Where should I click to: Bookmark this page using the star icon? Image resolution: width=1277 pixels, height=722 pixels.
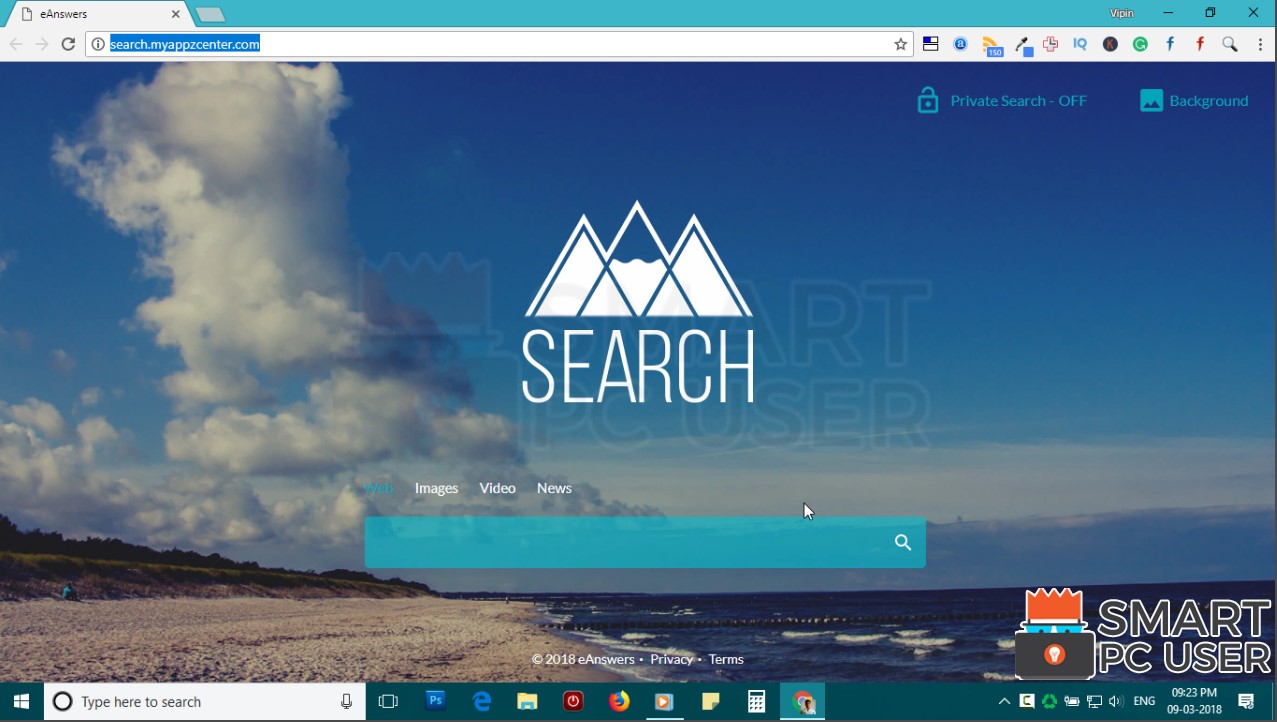click(x=899, y=44)
